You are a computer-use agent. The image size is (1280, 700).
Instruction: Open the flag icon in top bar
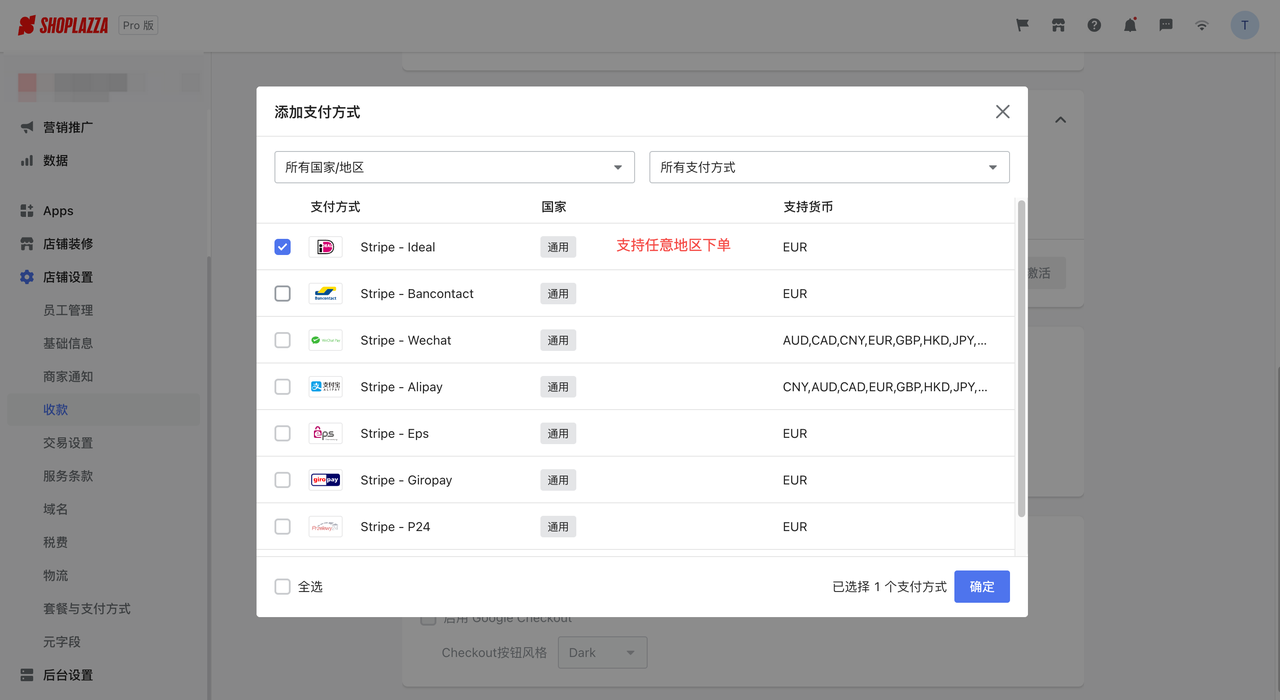(1022, 25)
